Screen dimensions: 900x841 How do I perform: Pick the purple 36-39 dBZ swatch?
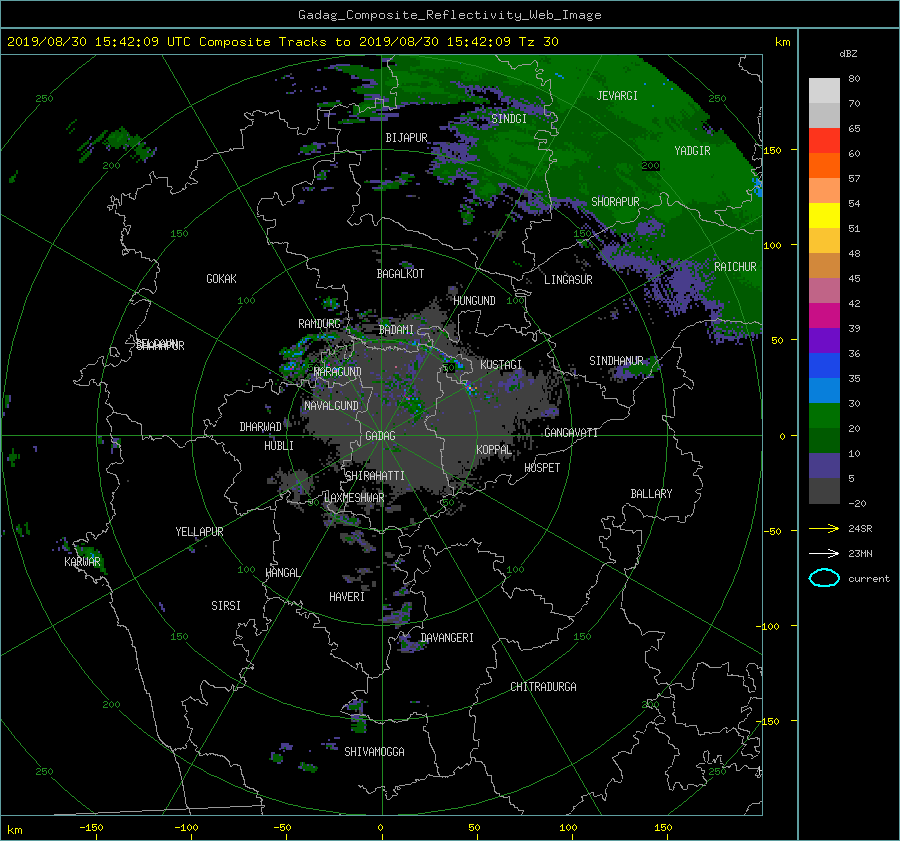(824, 340)
